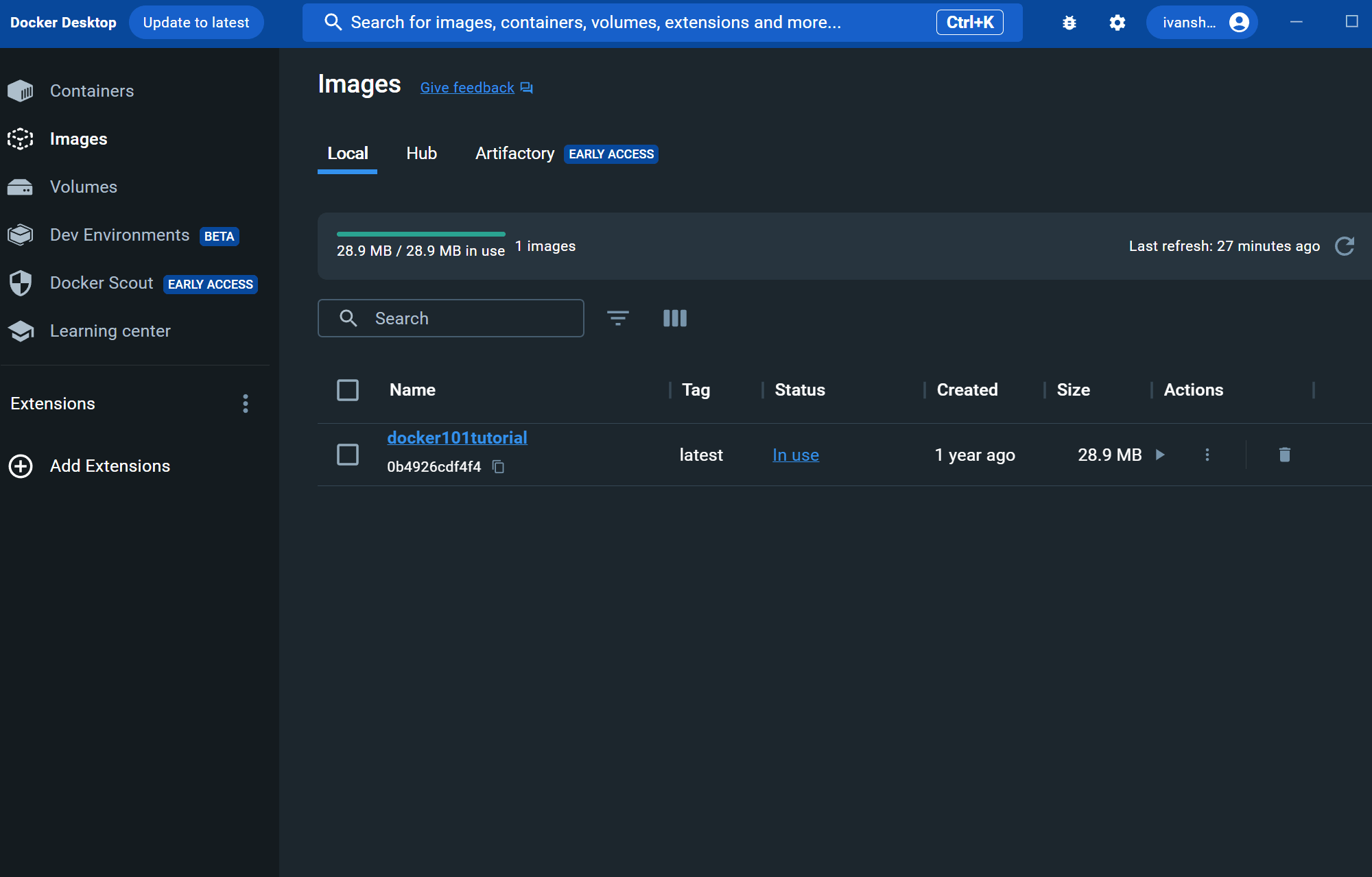This screenshot has width=1372, height=877.
Task: Open the Extensions overflow menu
Action: pyautogui.click(x=246, y=403)
